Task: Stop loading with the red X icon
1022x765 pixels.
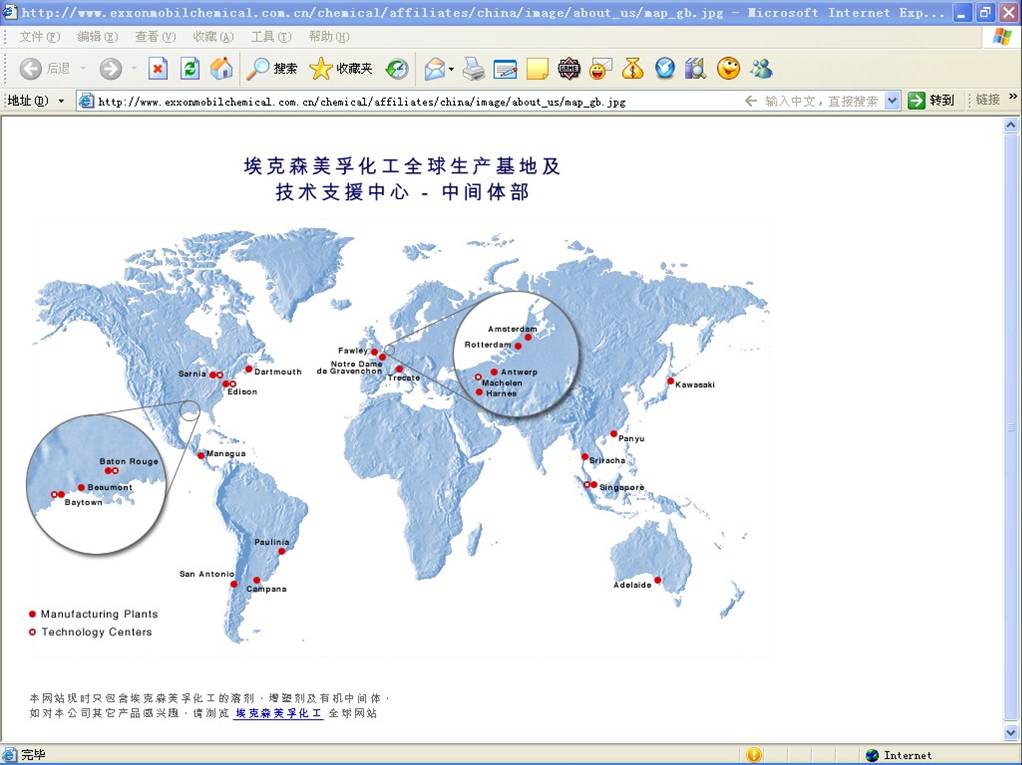Action: tap(158, 68)
